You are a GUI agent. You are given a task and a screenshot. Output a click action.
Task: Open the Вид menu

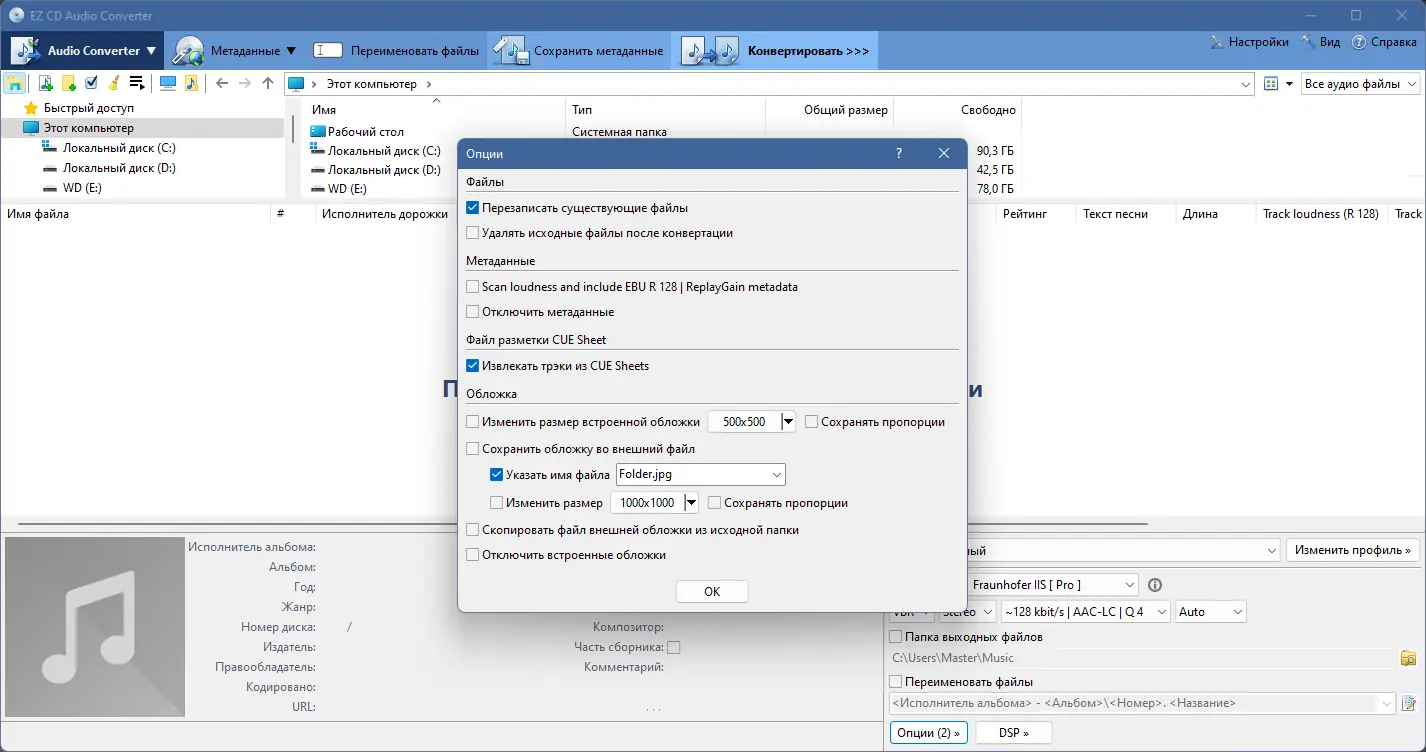coord(1319,43)
